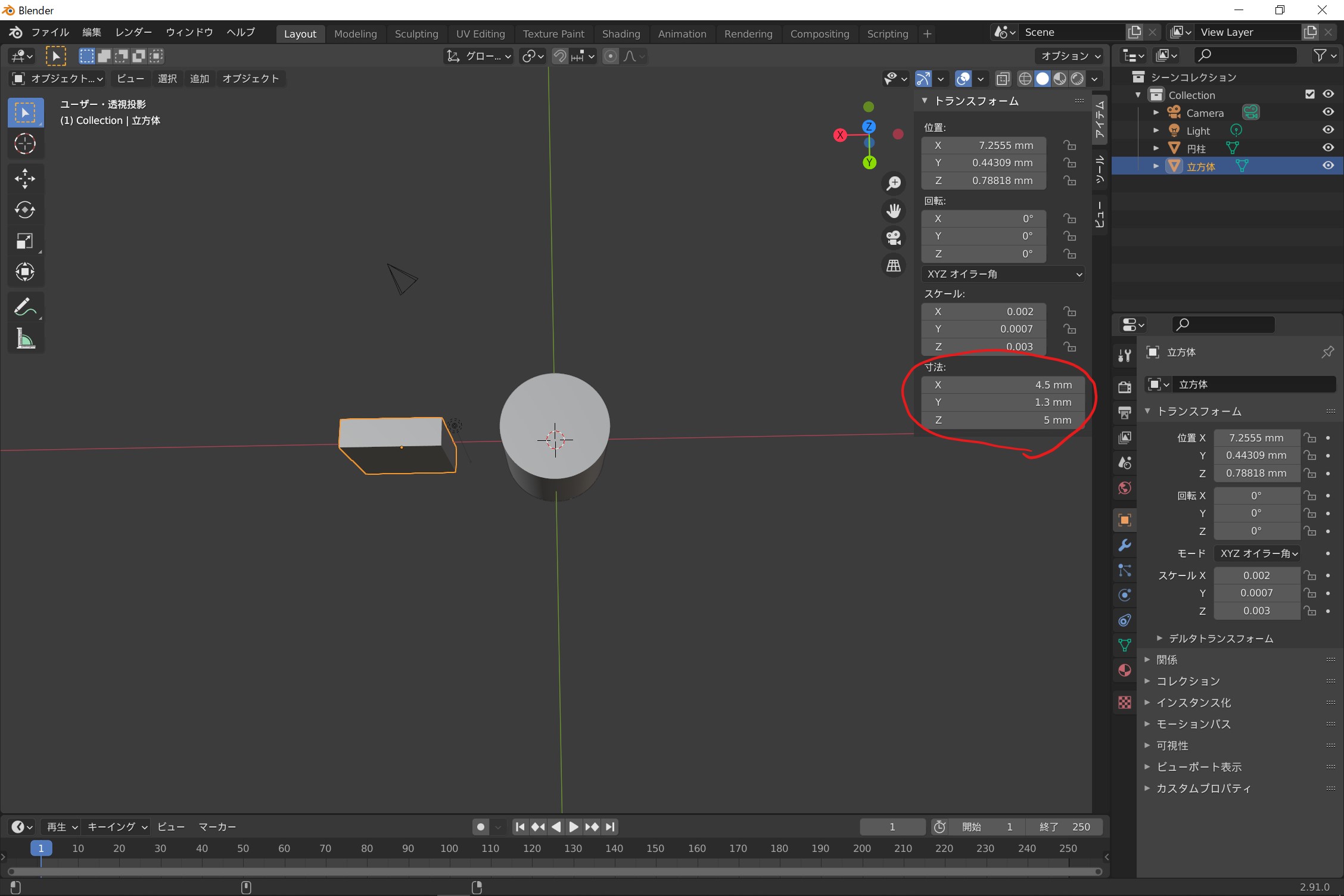Toggle the Camera visibility eye icon

coord(1328,112)
